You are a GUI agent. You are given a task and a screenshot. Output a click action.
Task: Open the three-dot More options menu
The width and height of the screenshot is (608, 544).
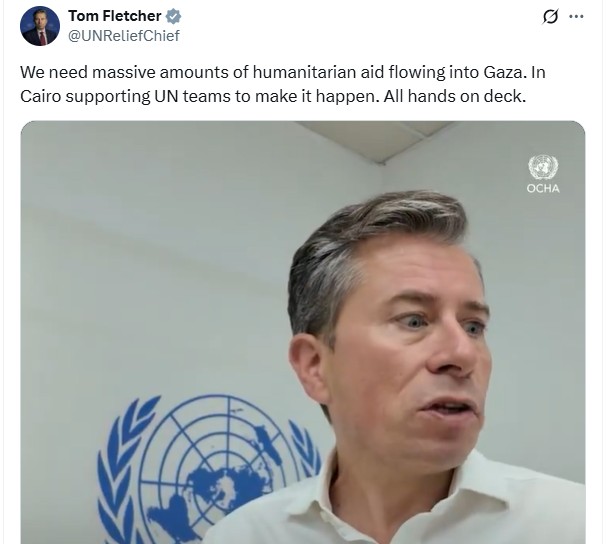tap(576, 16)
